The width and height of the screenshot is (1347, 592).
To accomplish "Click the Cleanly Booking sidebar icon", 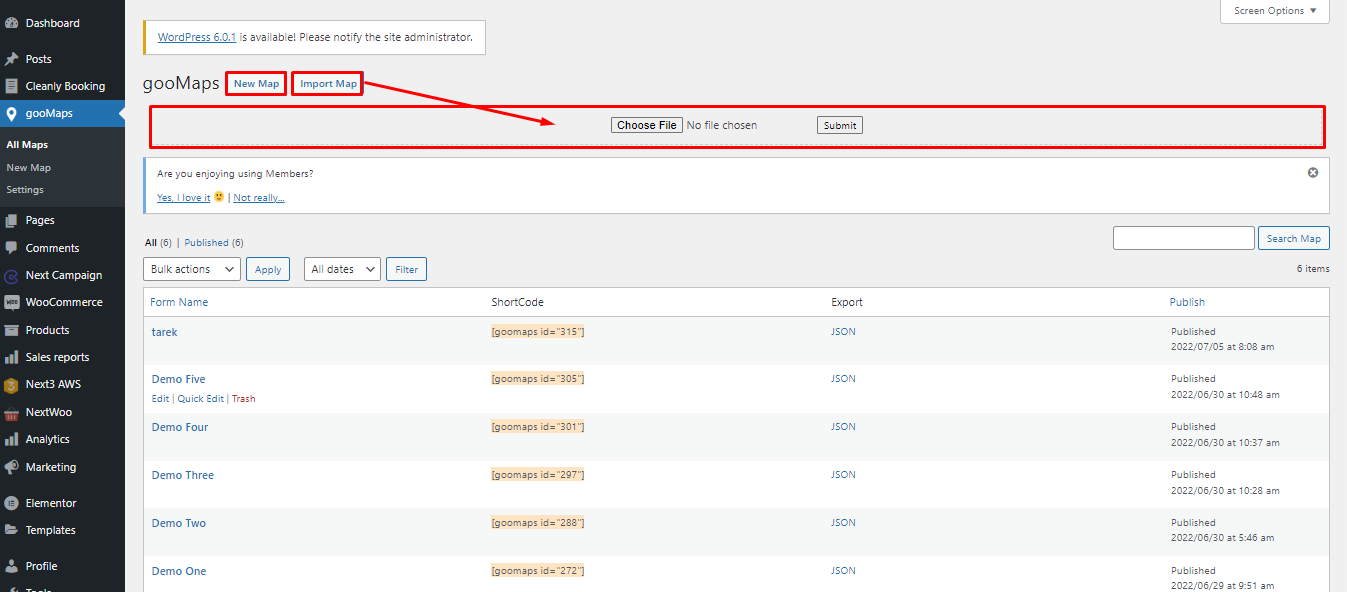I will 12,86.
